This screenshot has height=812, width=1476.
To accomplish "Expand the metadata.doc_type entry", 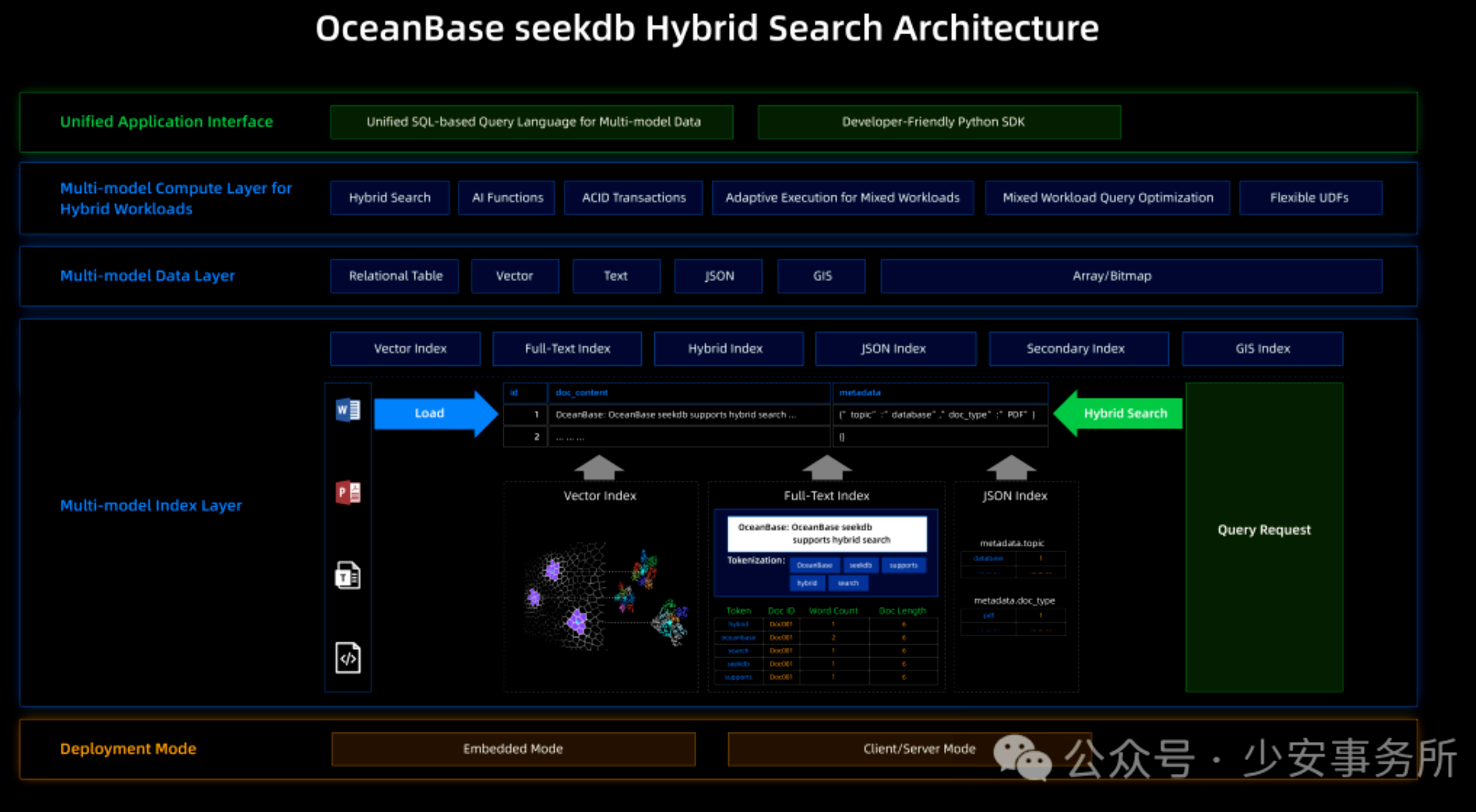I will tap(1014, 600).
